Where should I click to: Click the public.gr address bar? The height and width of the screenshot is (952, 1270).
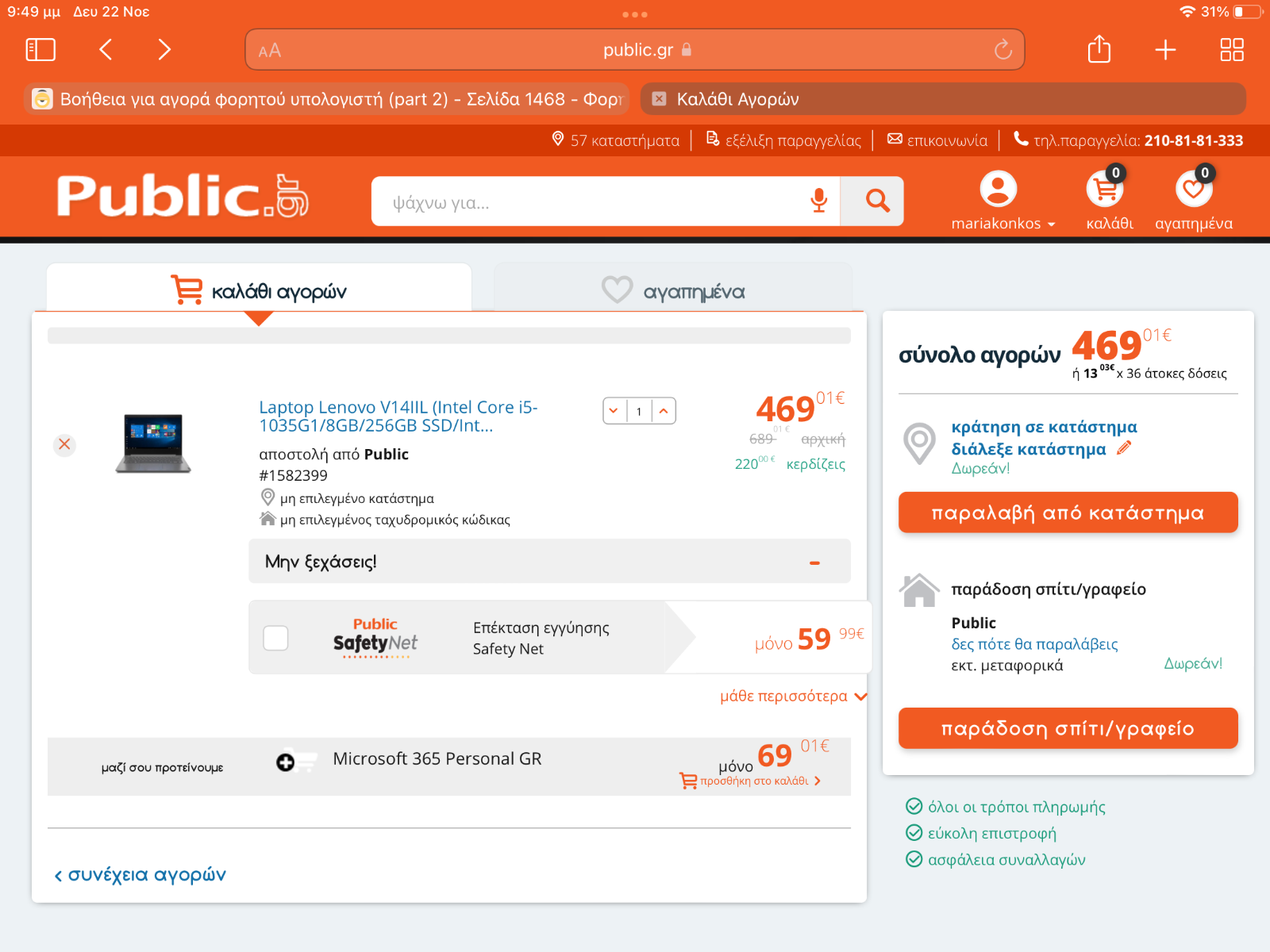tap(635, 50)
